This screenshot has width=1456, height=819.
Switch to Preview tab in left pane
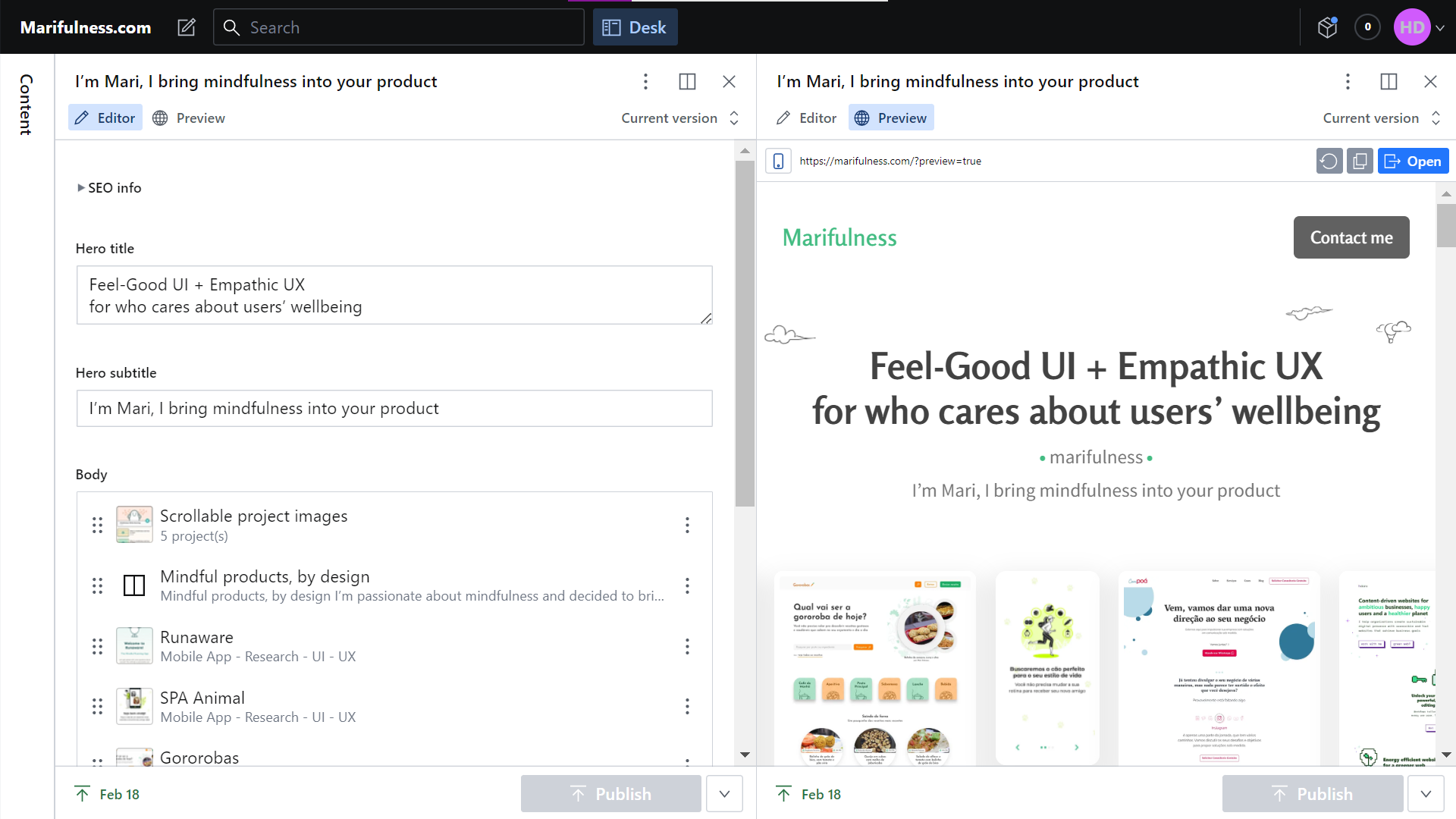click(x=190, y=118)
